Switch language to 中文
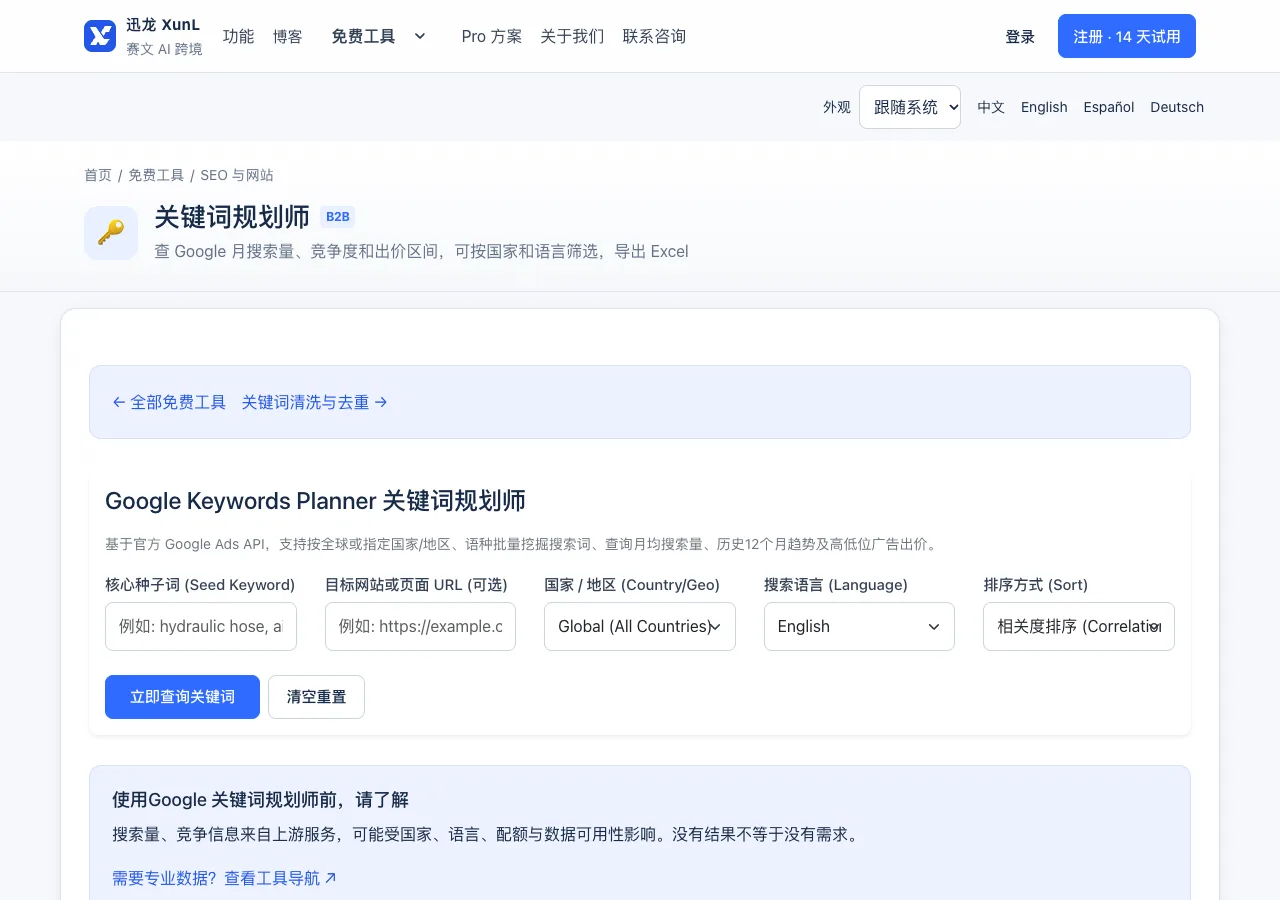The image size is (1280, 900). pyautogui.click(x=991, y=107)
